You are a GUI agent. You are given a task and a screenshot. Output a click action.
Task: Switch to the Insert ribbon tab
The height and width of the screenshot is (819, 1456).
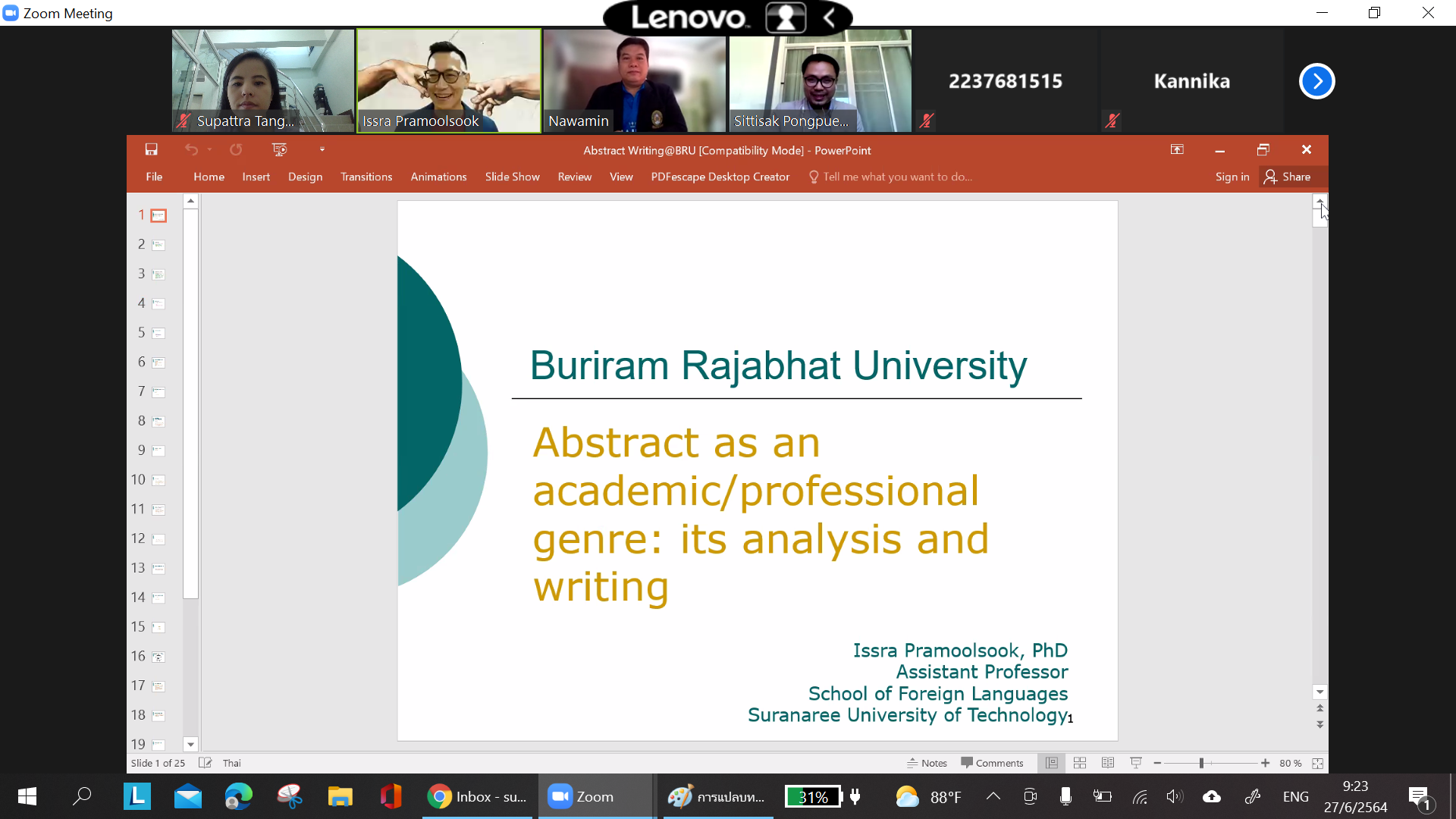[x=256, y=177]
